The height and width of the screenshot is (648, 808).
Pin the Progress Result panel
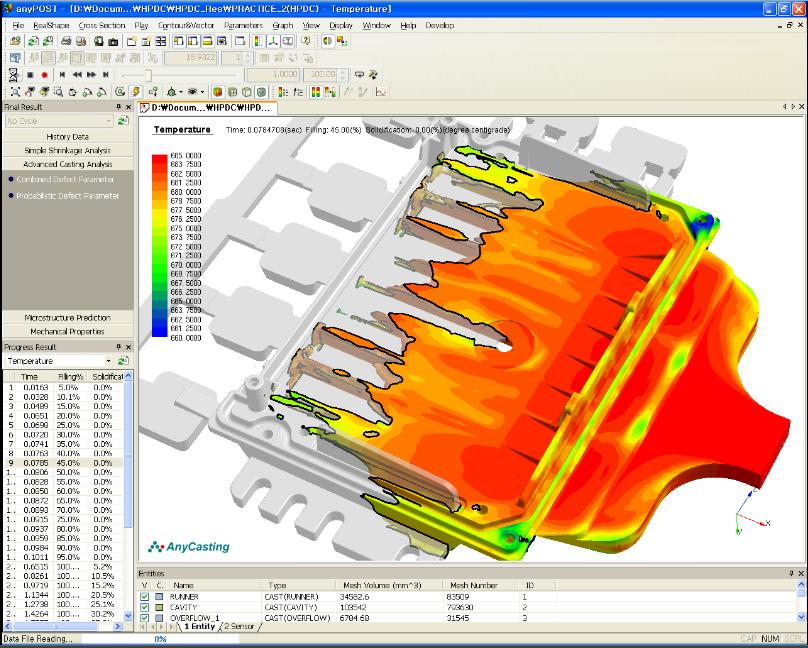pos(119,347)
